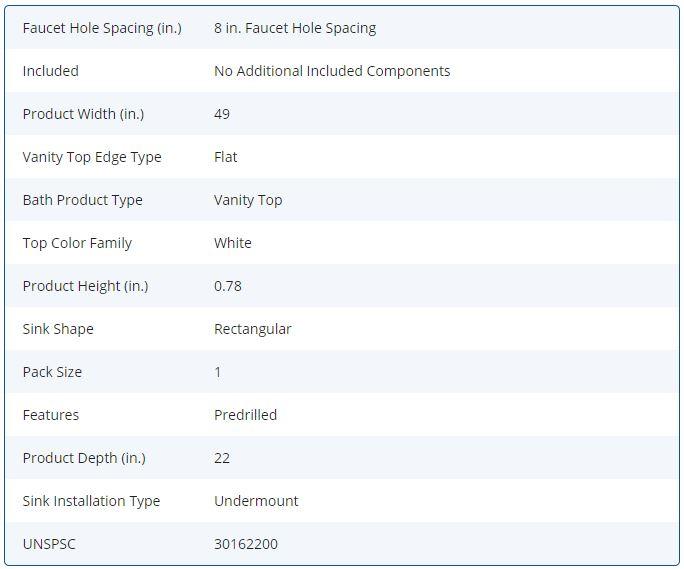Select the Undermount installation type value
This screenshot has height=569, width=684.
point(256,501)
